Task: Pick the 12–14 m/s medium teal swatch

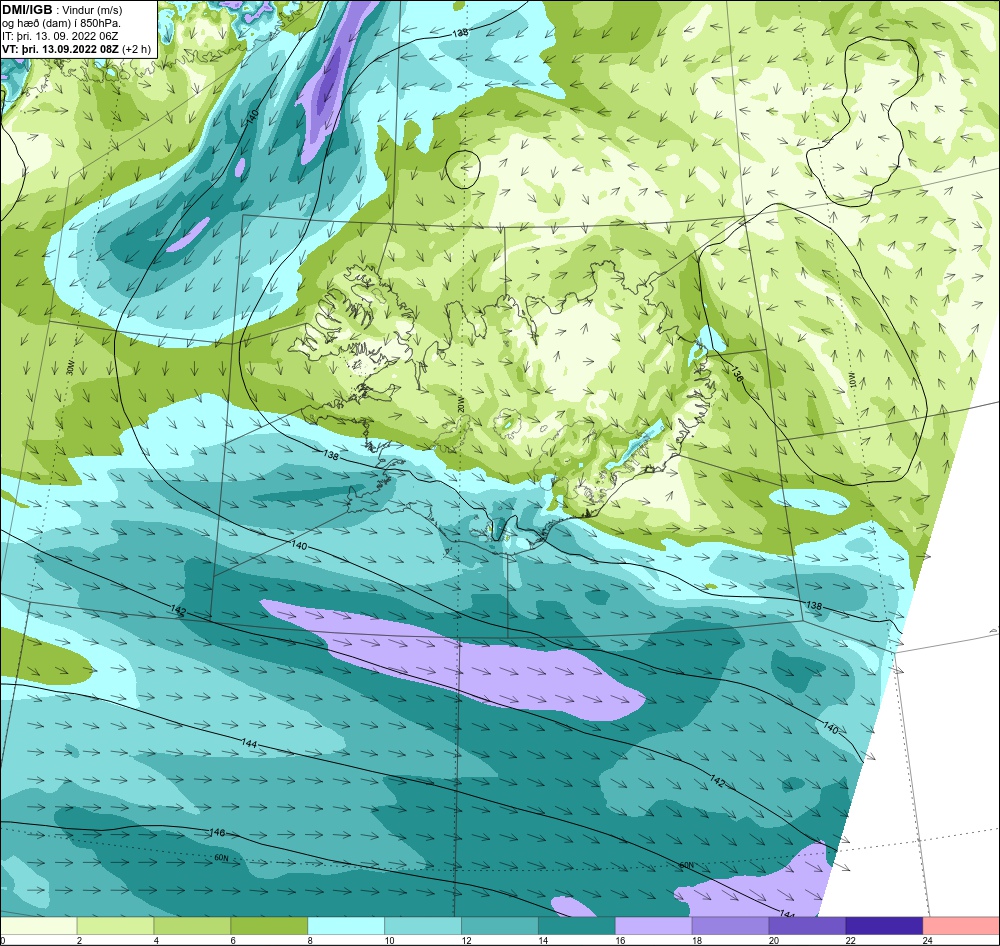Action: coord(500,926)
